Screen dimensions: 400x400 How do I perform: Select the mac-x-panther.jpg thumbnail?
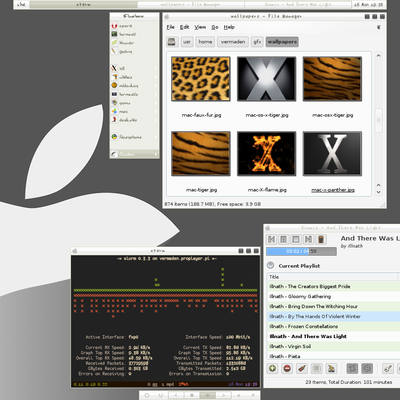(x=332, y=153)
